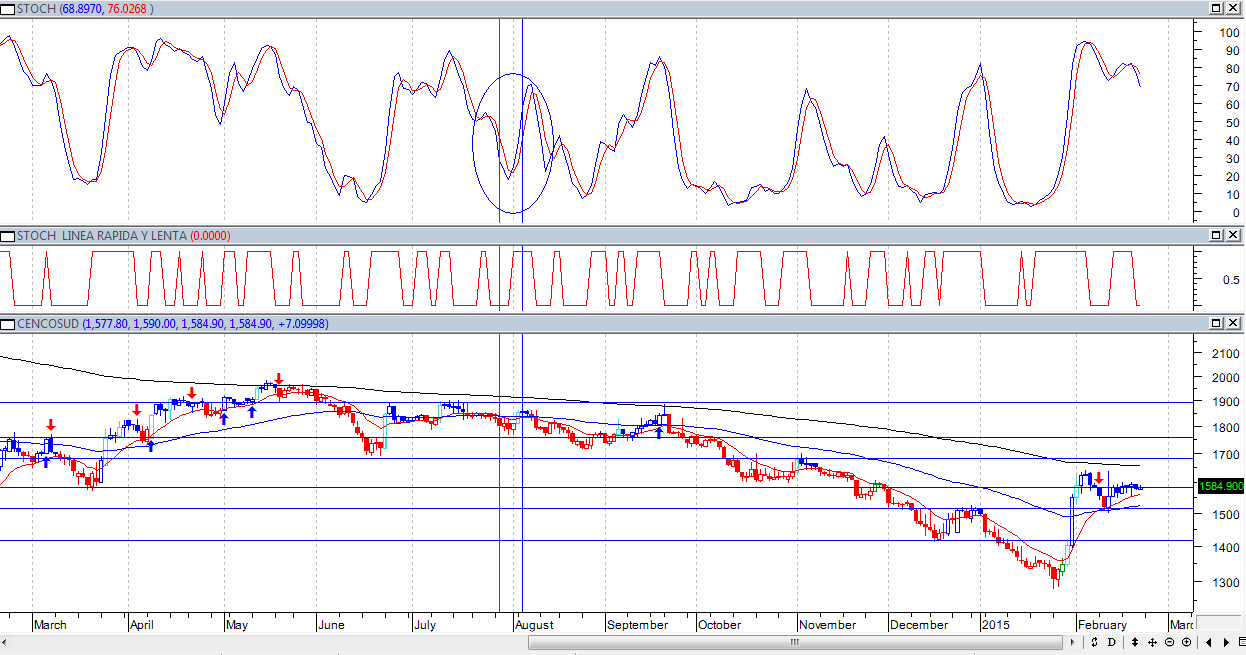The image size is (1246, 655).
Task: Click the rescale icon left of 'D'
Action: [x=1095, y=642]
